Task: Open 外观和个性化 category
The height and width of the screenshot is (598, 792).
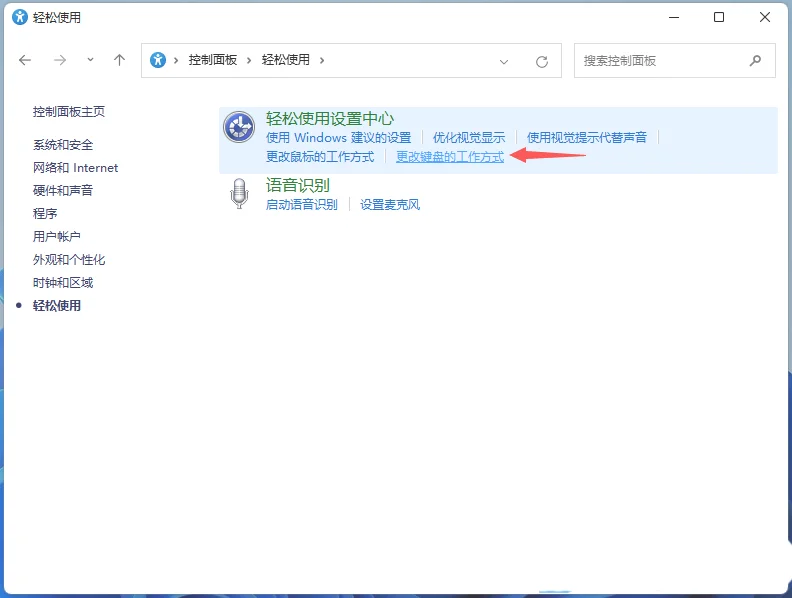Action: click(x=69, y=260)
